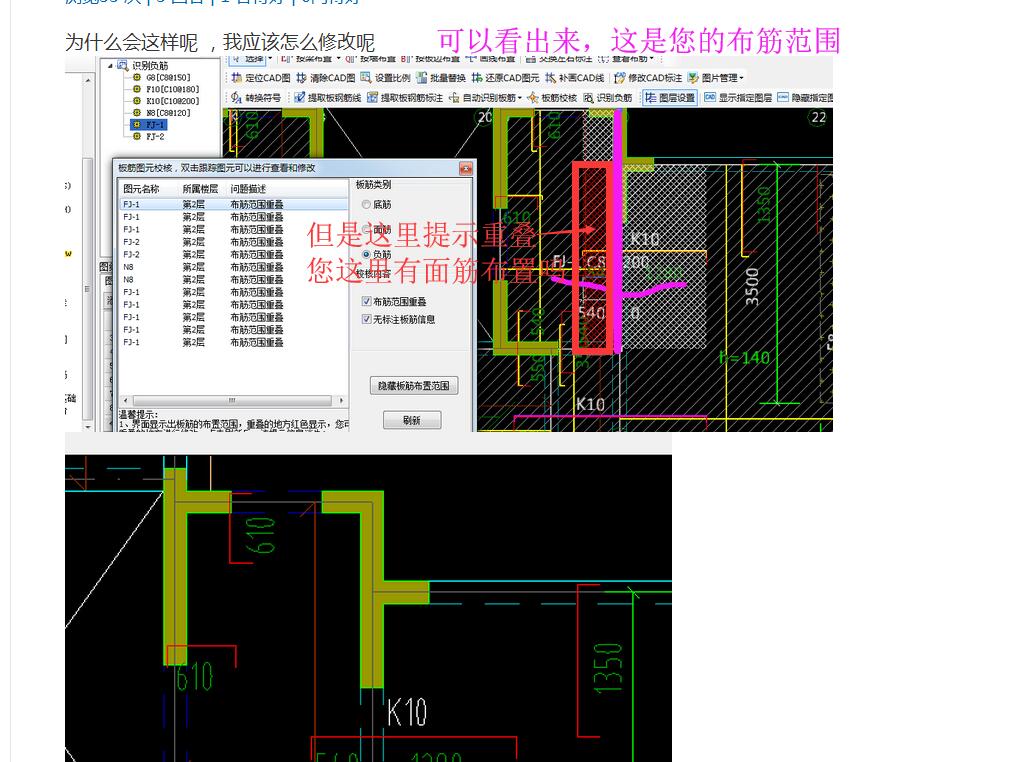Select the highlighted first FJ-1 list row
The width and height of the screenshot is (1032, 762).
point(234,205)
